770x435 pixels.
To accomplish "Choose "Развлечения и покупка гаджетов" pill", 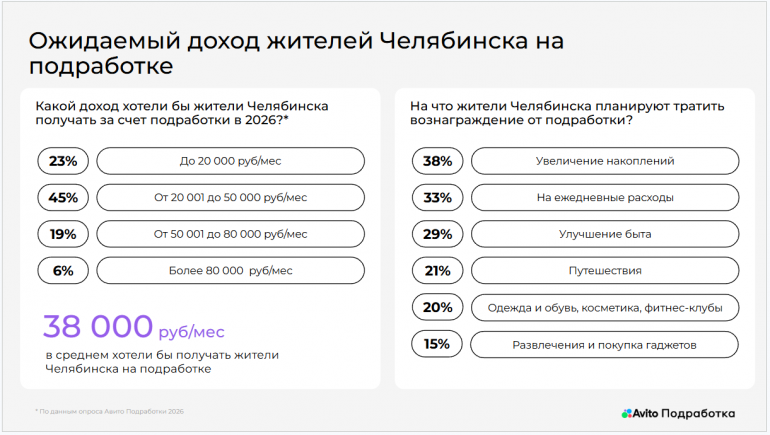I will pyautogui.click(x=605, y=344).
